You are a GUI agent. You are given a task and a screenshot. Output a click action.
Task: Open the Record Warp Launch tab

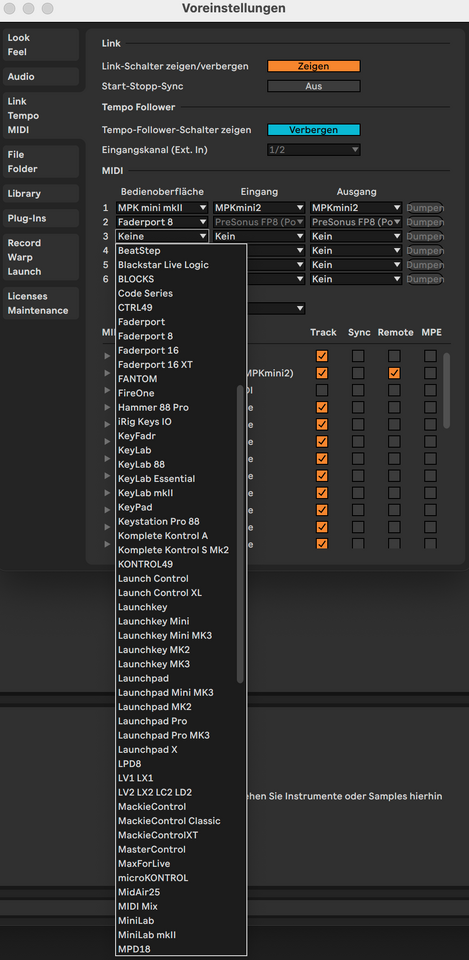(x=40, y=257)
